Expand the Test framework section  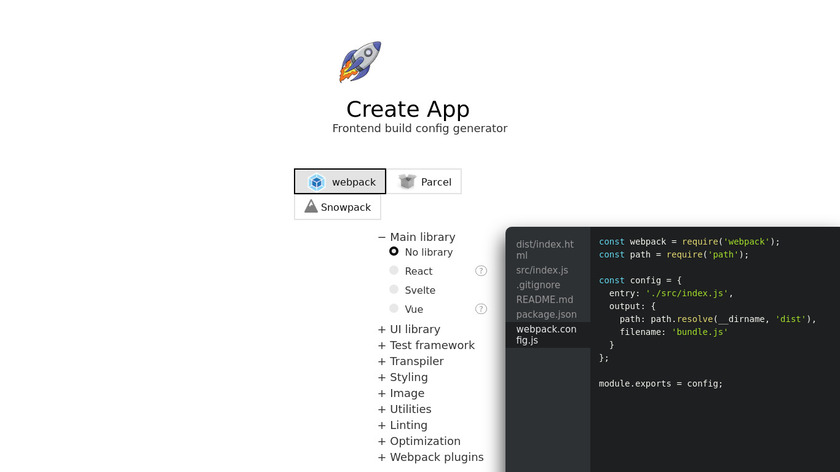426,345
